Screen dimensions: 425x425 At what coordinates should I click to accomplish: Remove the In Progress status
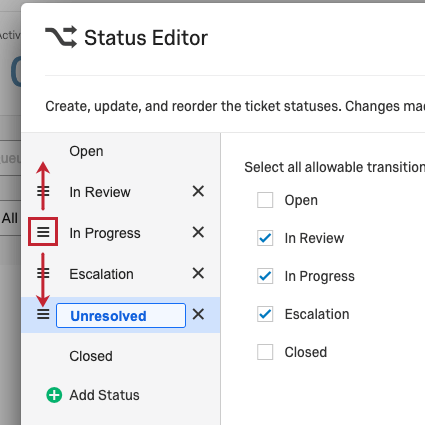198,232
